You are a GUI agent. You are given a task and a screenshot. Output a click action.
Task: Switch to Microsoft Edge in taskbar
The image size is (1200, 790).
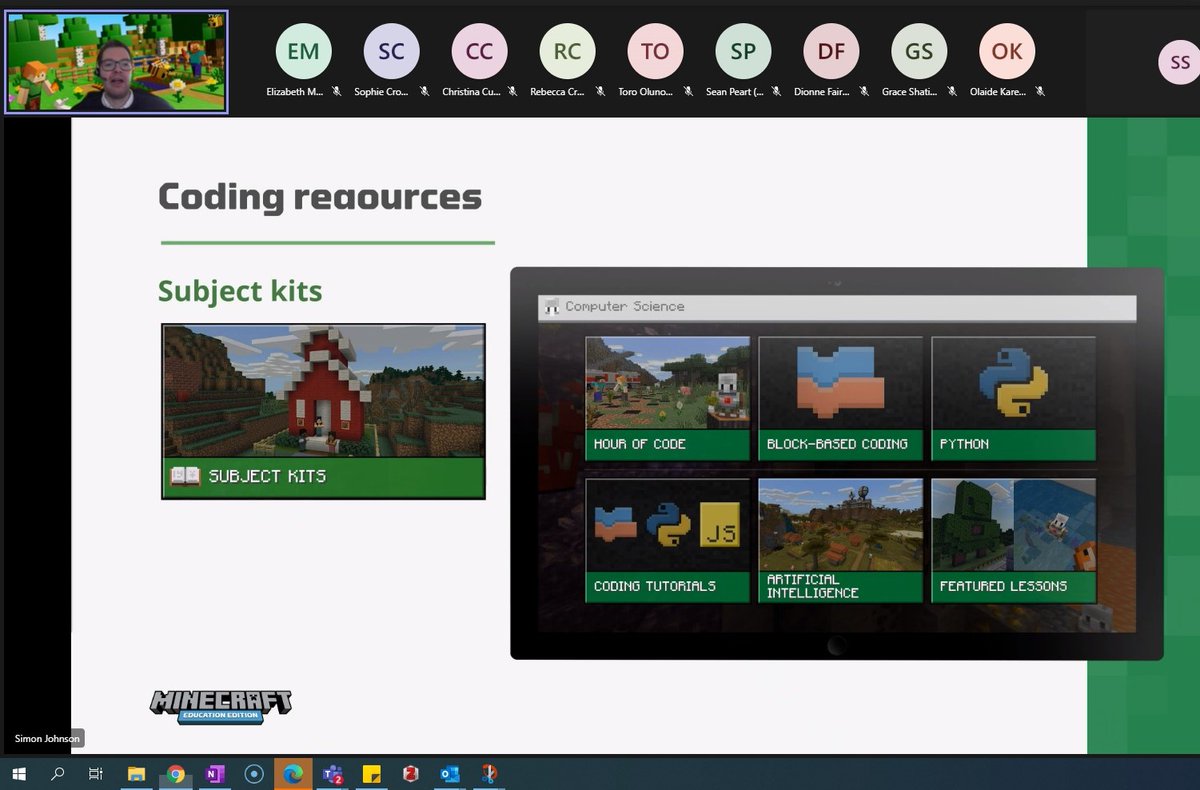coord(293,773)
